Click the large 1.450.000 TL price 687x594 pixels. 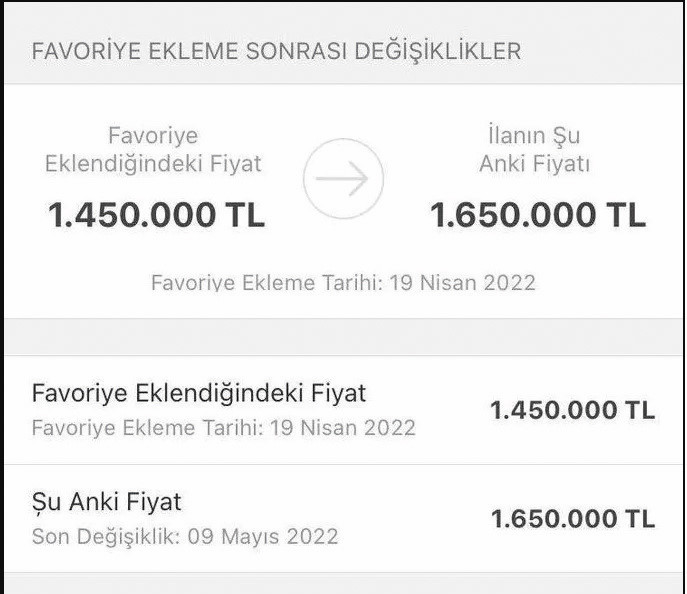(156, 215)
